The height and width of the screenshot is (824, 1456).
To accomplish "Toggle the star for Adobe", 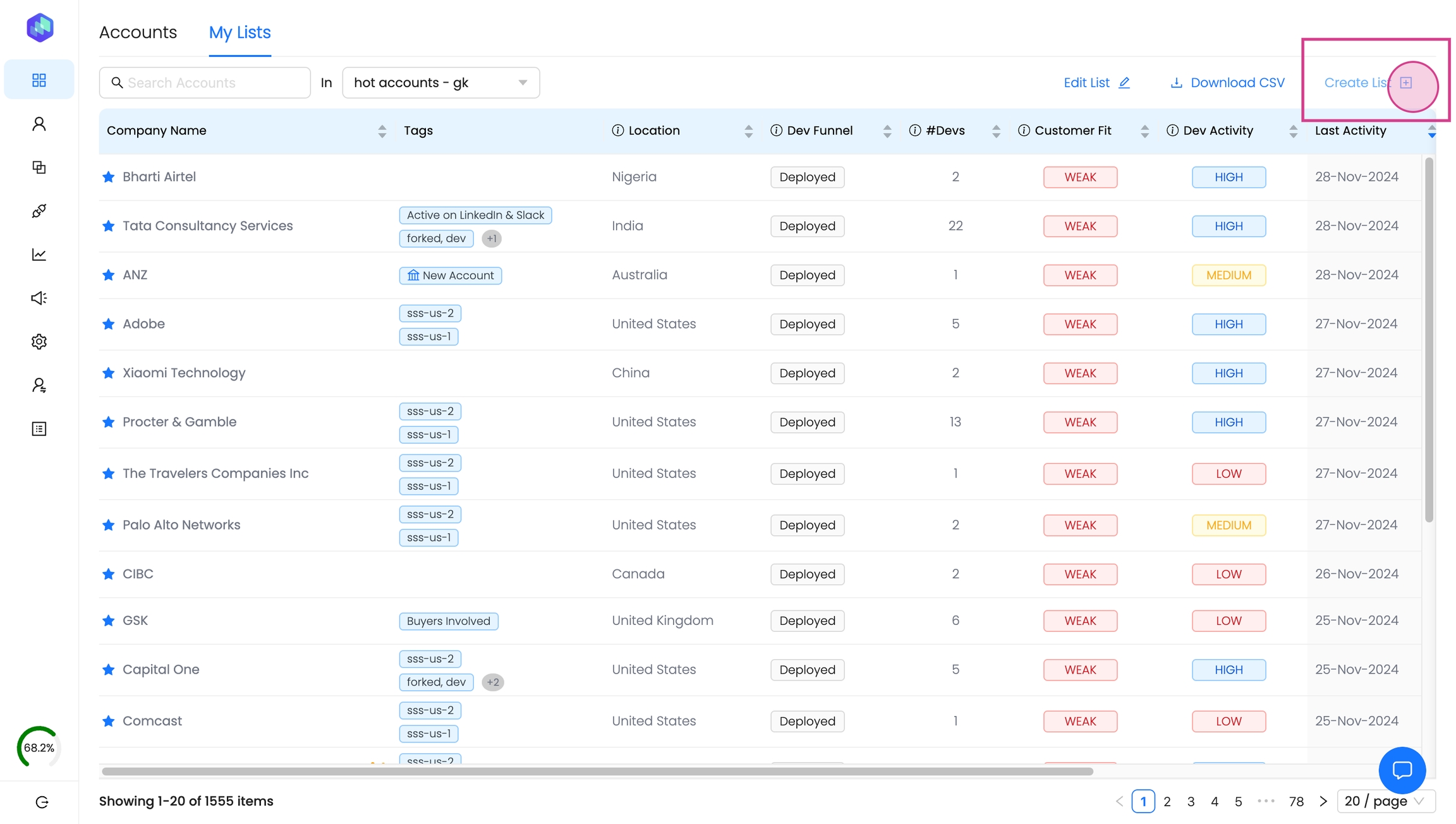I will click(109, 324).
